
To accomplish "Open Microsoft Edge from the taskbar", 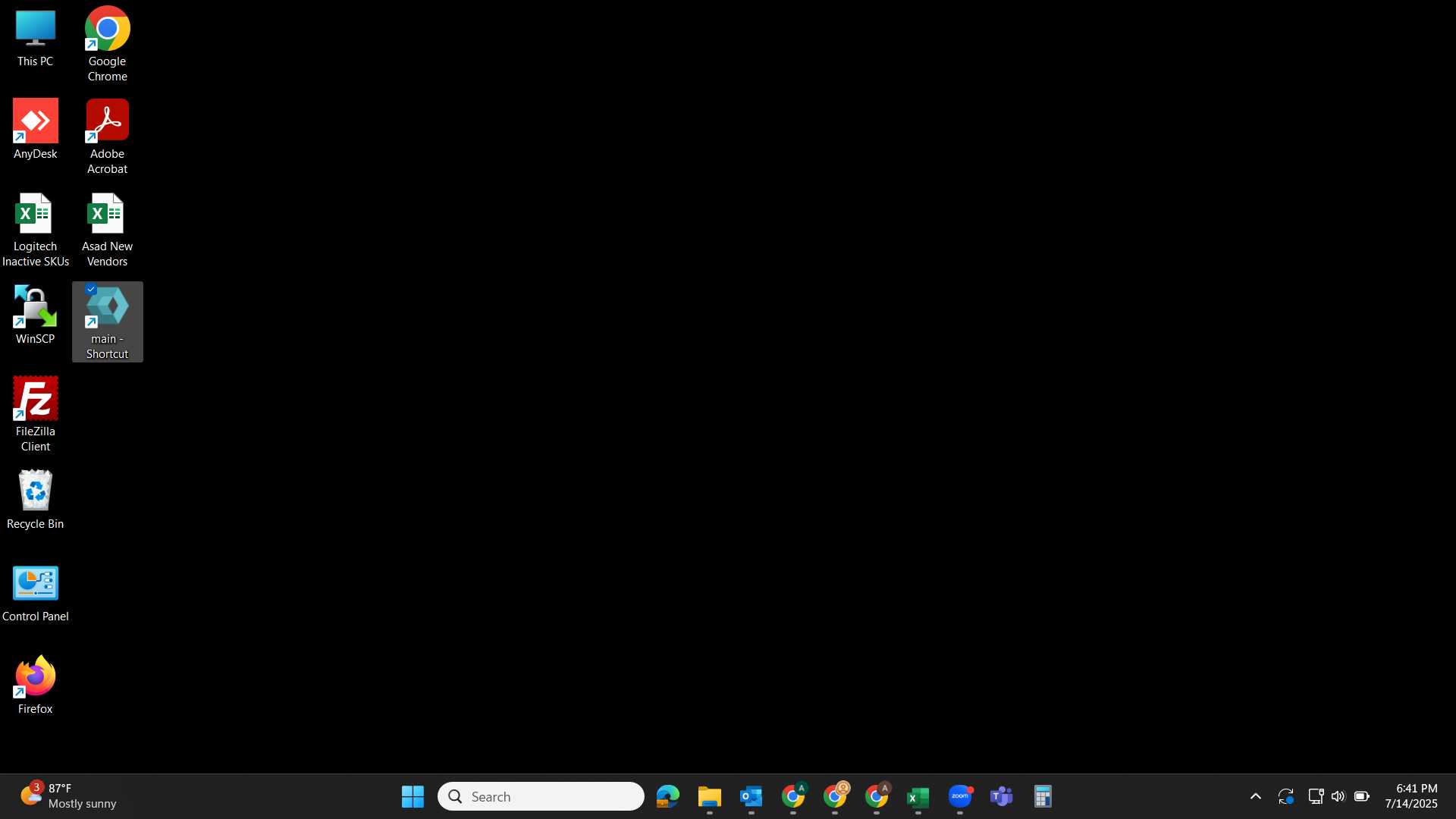I will tap(668, 796).
